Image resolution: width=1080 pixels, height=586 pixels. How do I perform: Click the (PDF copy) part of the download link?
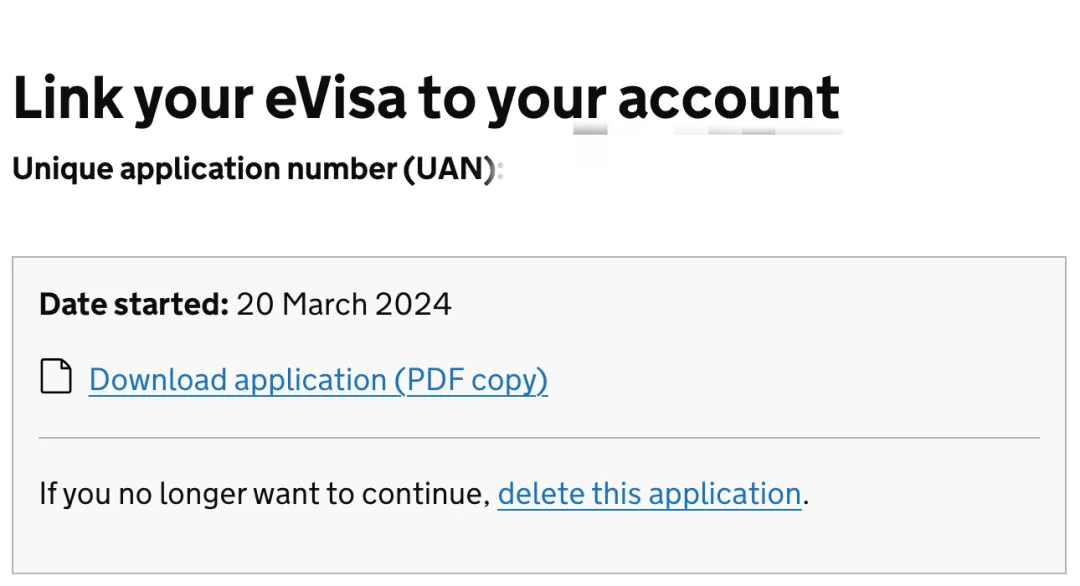[471, 380]
